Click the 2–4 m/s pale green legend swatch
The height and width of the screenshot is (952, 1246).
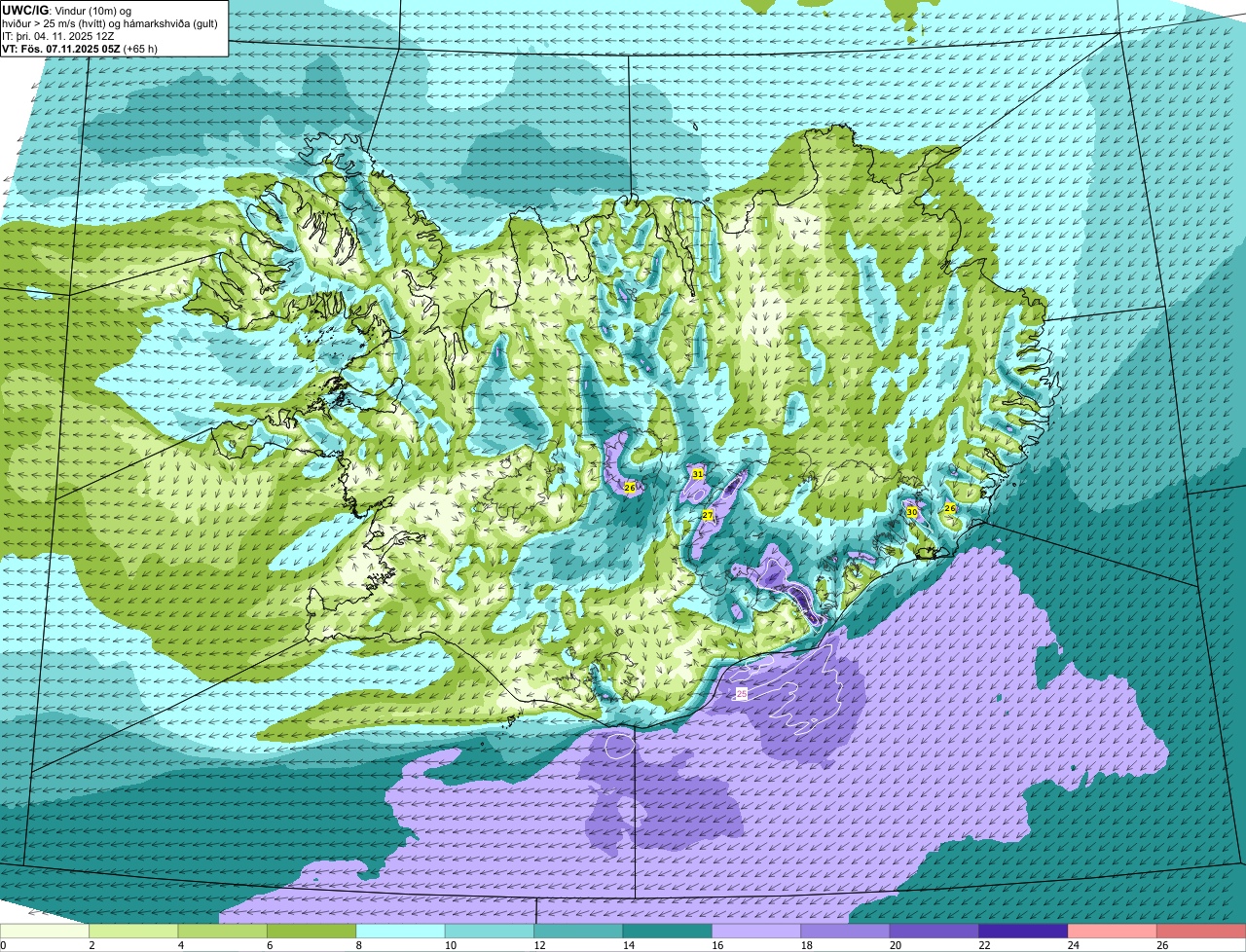pos(133,932)
